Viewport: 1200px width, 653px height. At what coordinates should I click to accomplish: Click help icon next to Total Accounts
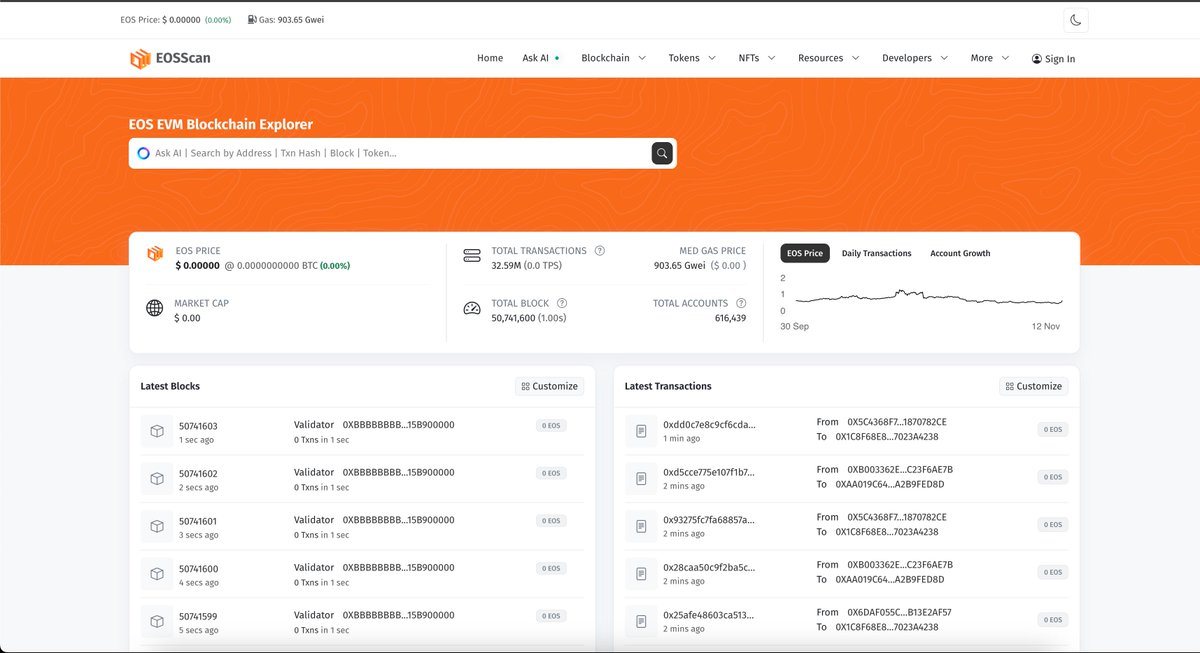(x=741, y=303)
